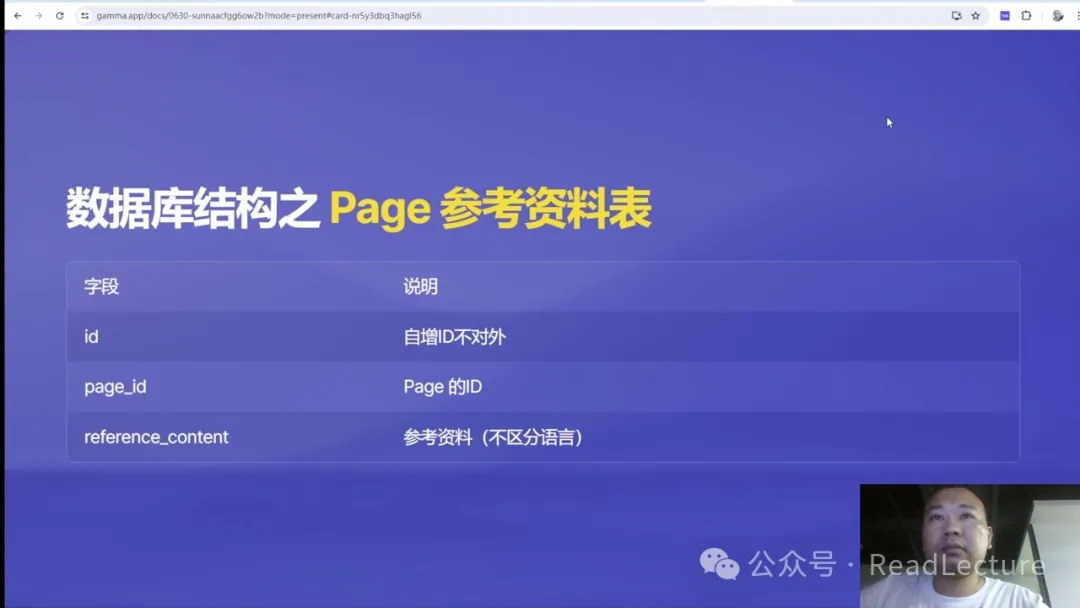Click the 说明 column header
The width and height of the screenshot is (1080, 608).
[420, 287]
